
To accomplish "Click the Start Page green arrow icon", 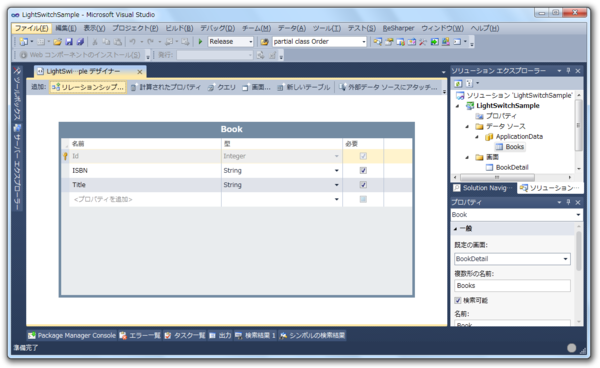I will click(434, 42).
